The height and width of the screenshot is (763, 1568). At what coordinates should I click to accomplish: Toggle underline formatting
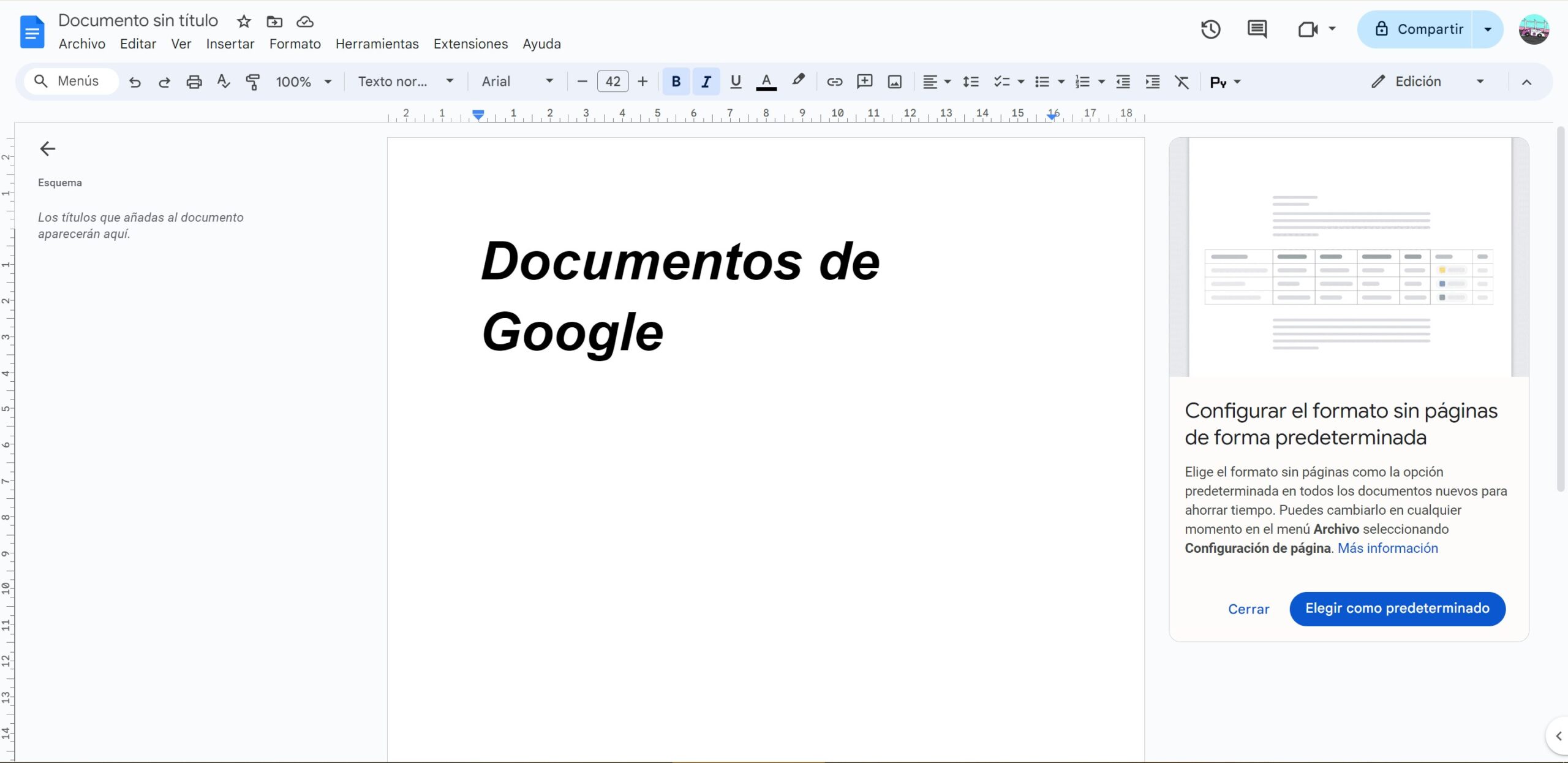click(736, 82)
